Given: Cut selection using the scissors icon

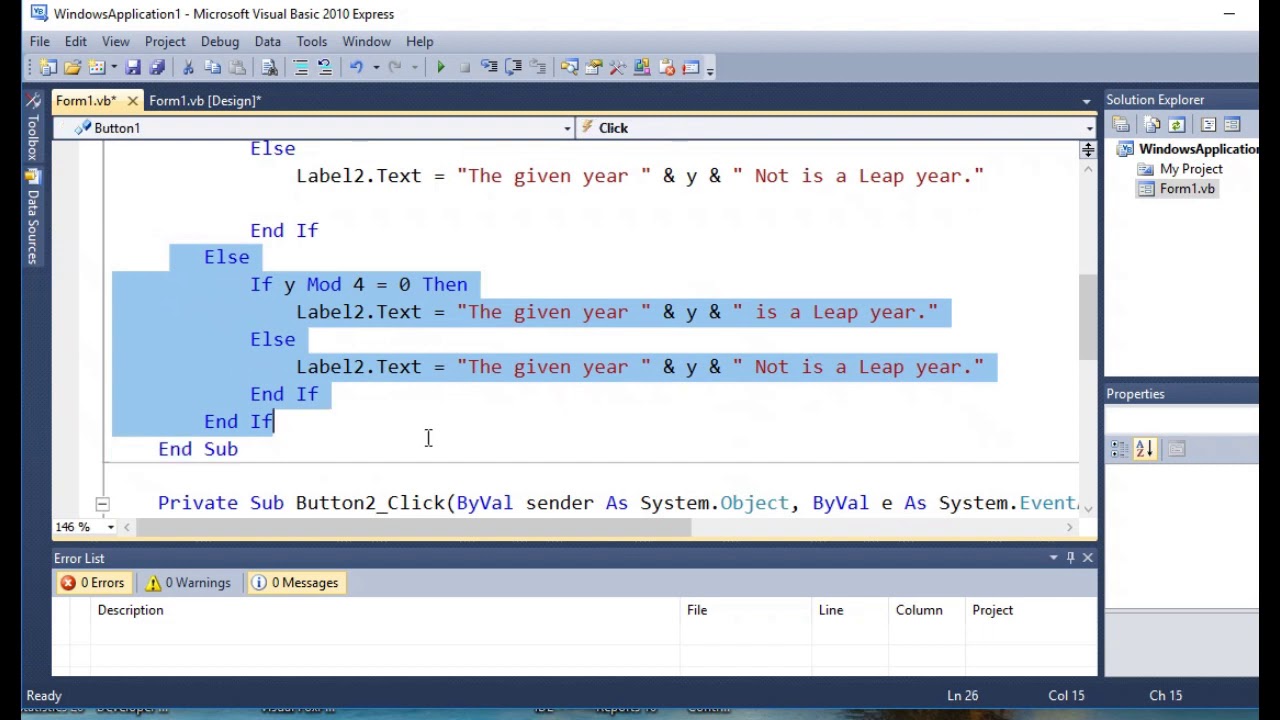Looking at the screenshot, I should 188,67.
